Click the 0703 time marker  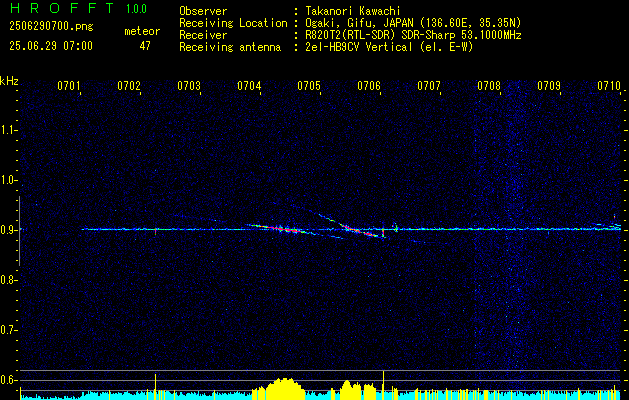[189, 86]
